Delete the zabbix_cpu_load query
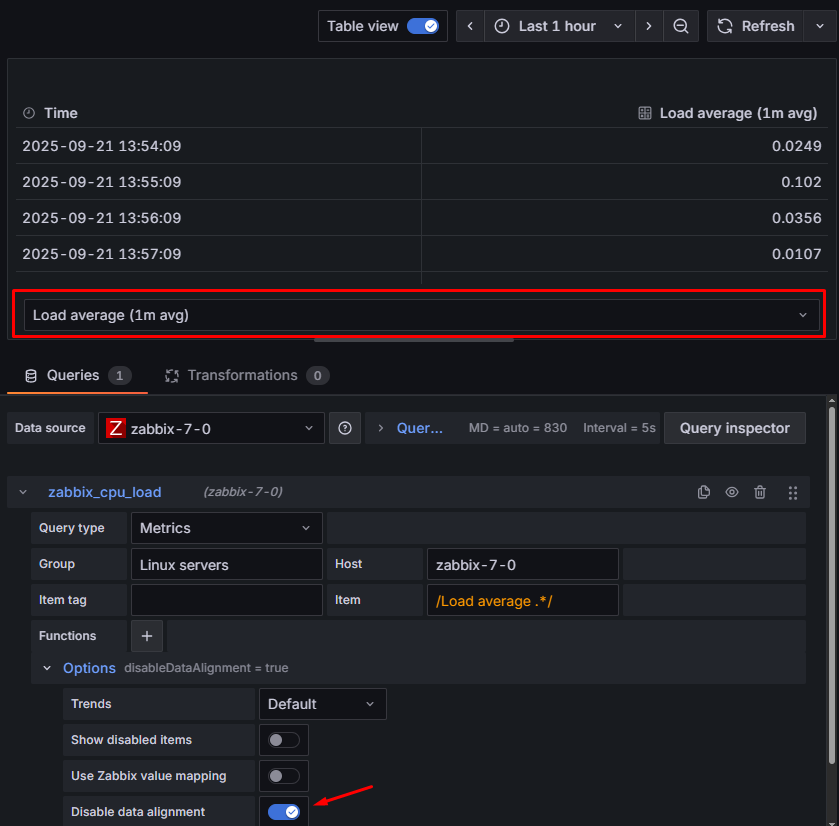839x826 pixels. pos(760,492)
